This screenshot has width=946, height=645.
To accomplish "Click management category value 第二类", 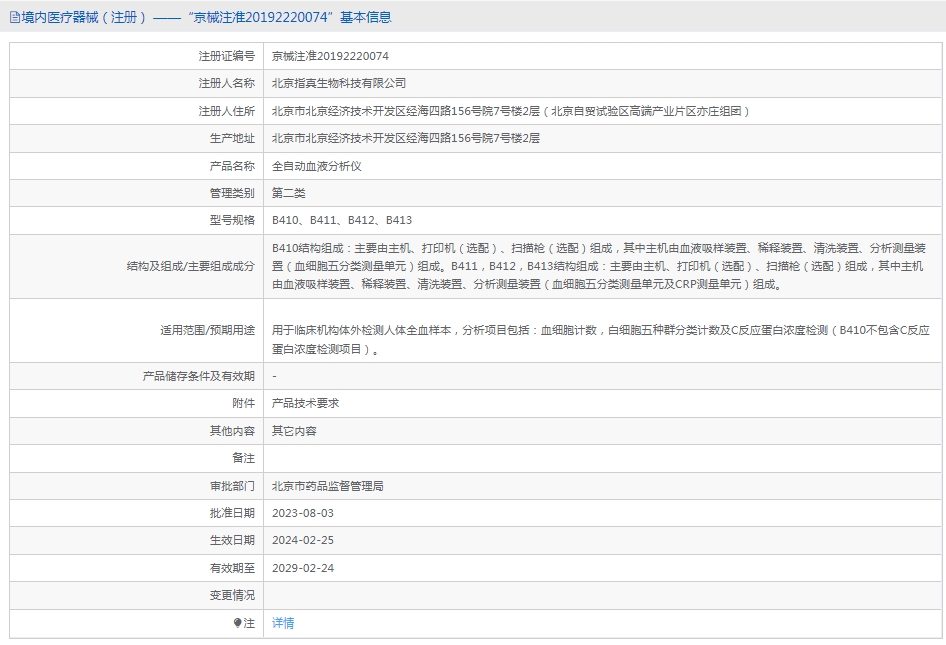I will [289, 193].
